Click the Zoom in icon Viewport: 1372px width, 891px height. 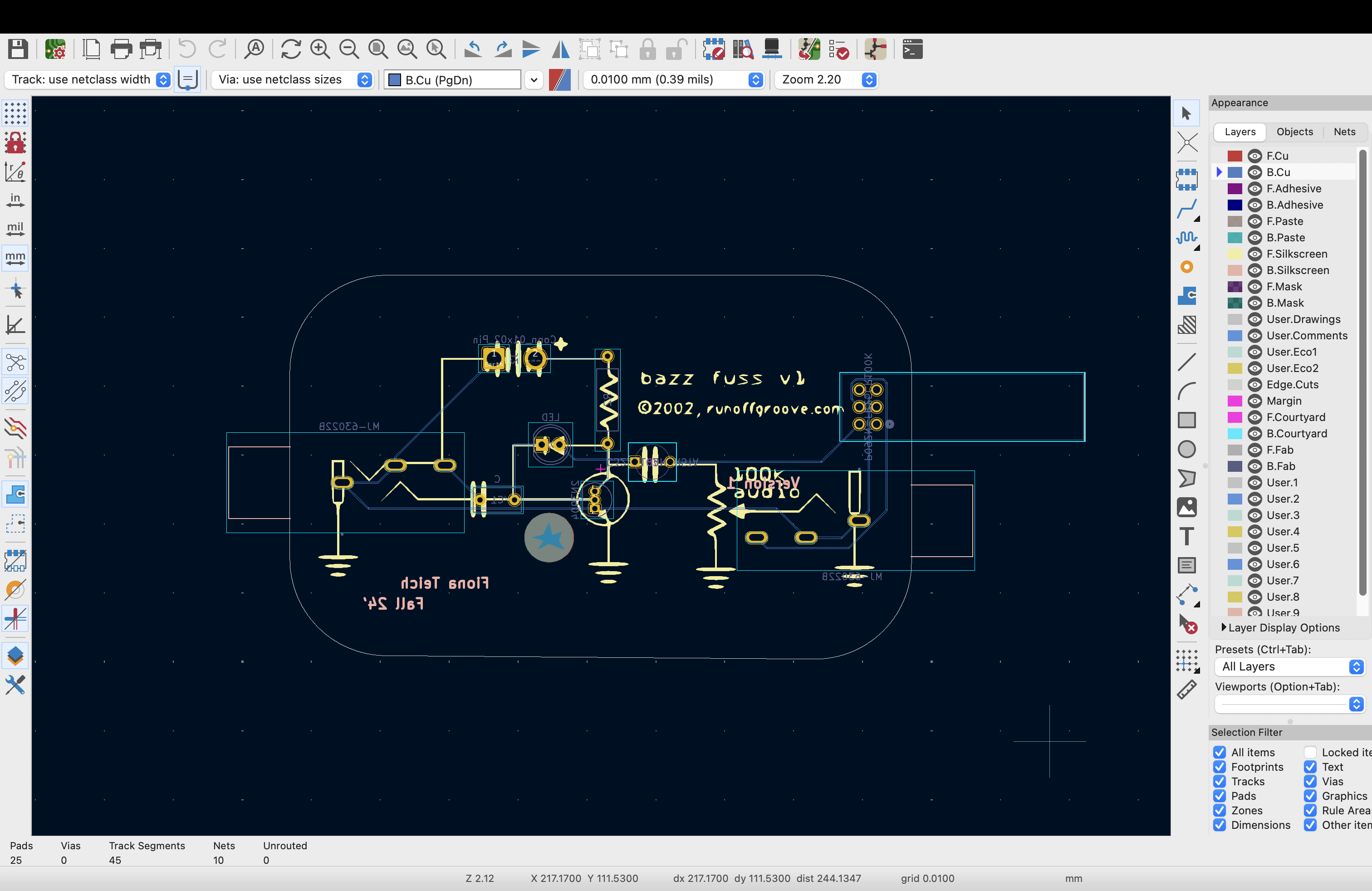(x=320, y=49)
